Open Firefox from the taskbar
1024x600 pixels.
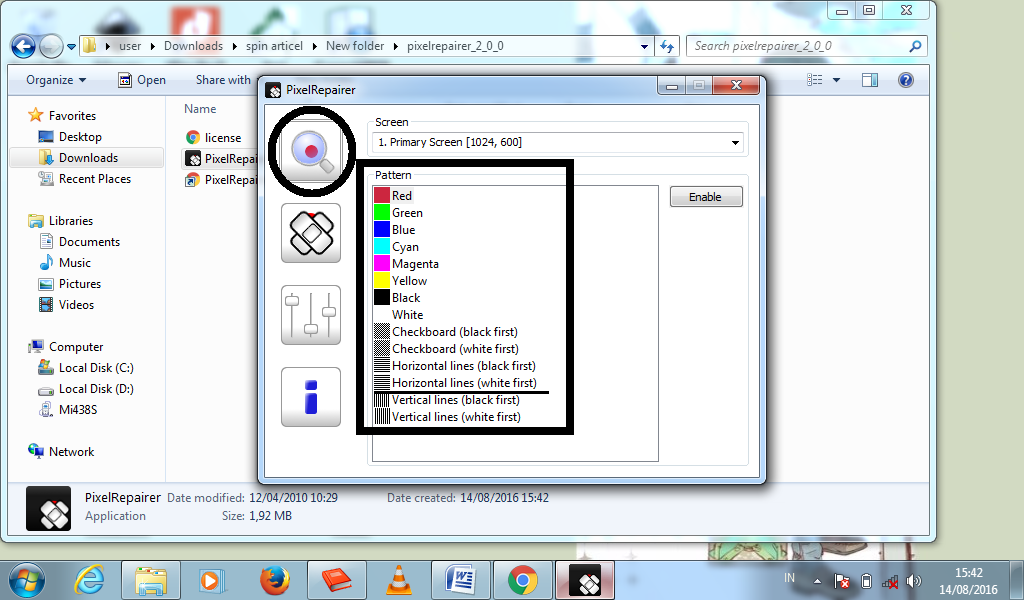(x=274, y=580)
